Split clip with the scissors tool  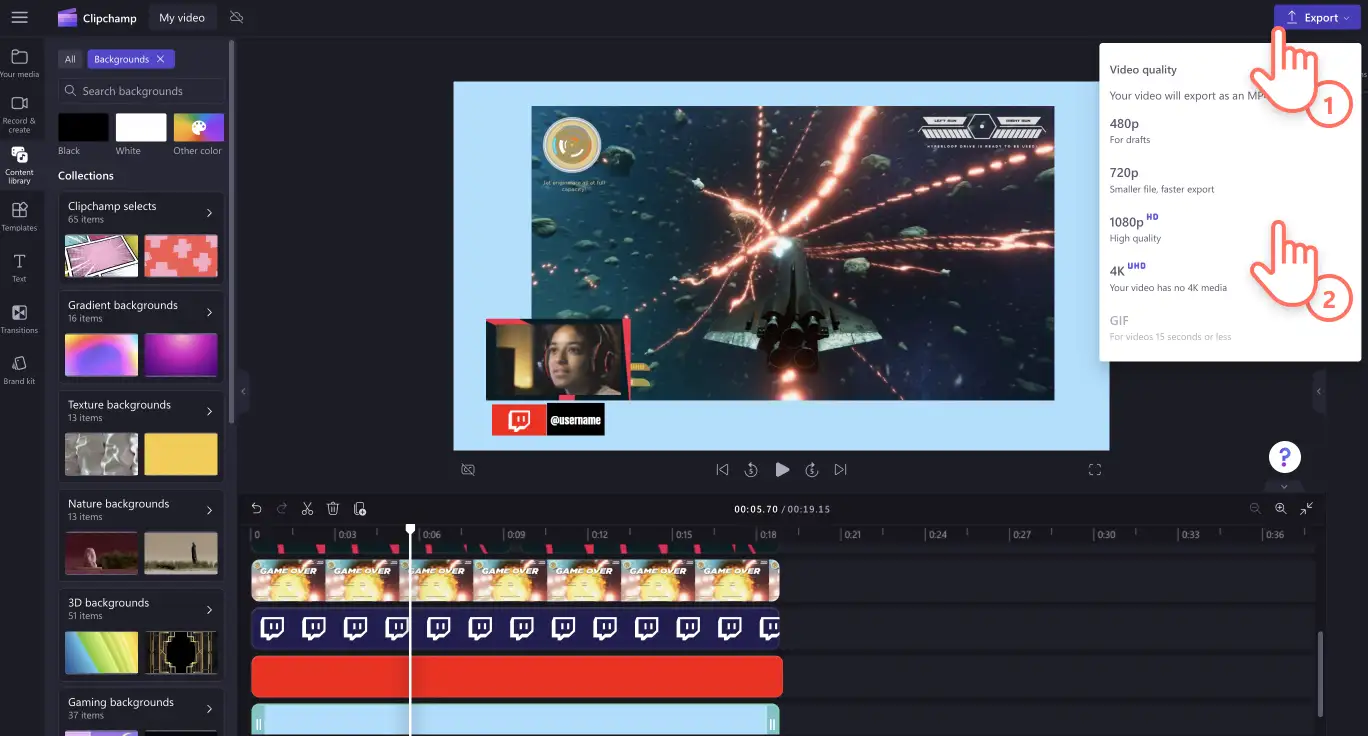[308, 508]
